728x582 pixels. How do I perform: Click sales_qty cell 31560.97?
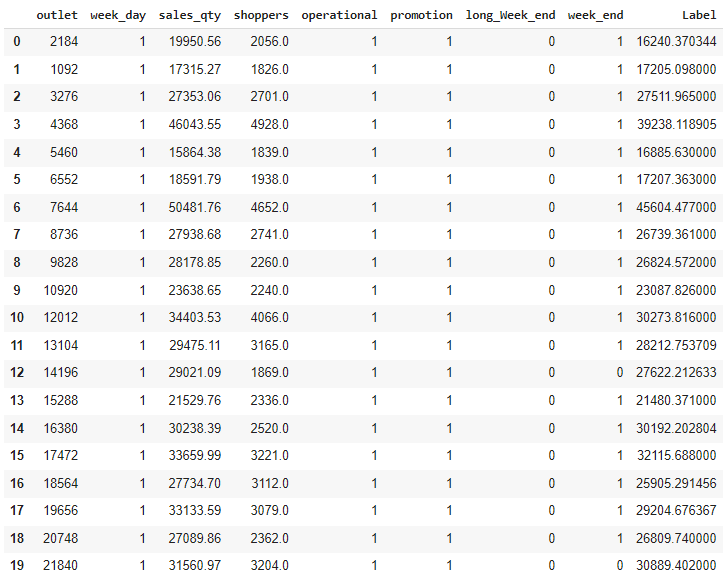[195, 565]
